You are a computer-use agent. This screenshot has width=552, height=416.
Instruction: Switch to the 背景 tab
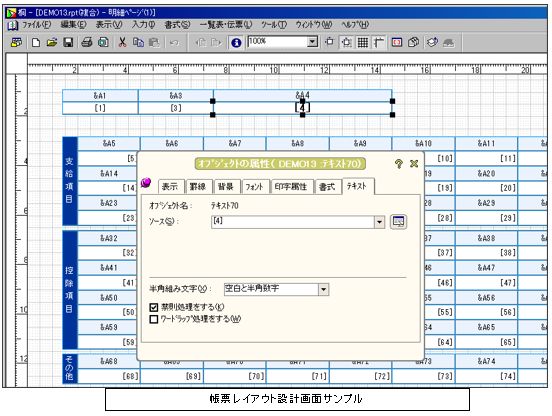click(x=226, y=187)
